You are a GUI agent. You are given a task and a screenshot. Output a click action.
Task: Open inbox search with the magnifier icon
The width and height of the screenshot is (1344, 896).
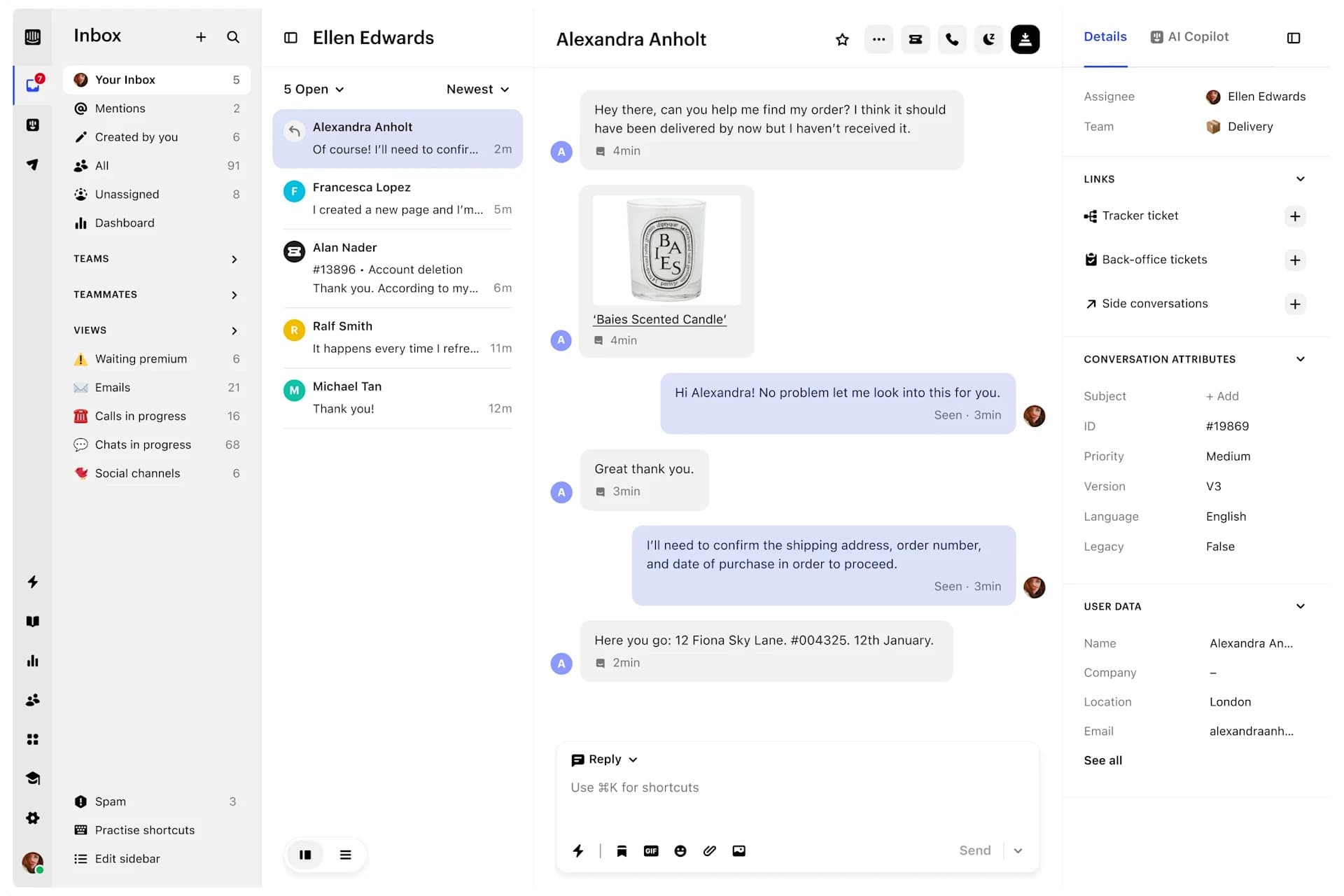point(233,37)
